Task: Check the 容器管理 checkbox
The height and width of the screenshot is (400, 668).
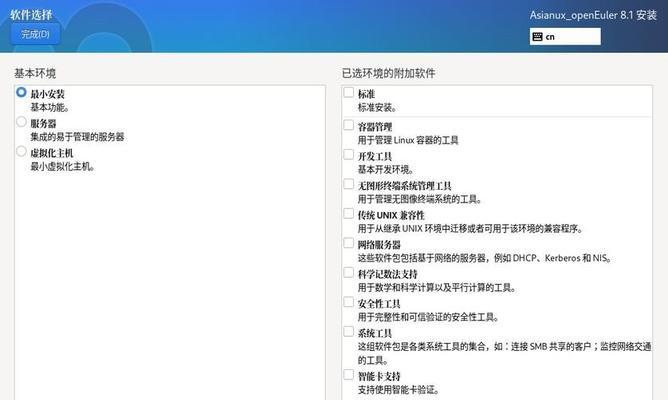Action: pyautogui.click(x=348, y=125)
